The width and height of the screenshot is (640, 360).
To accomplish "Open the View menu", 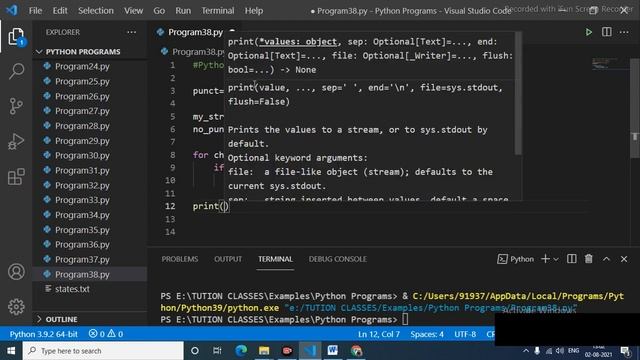I will pos(133,11).
